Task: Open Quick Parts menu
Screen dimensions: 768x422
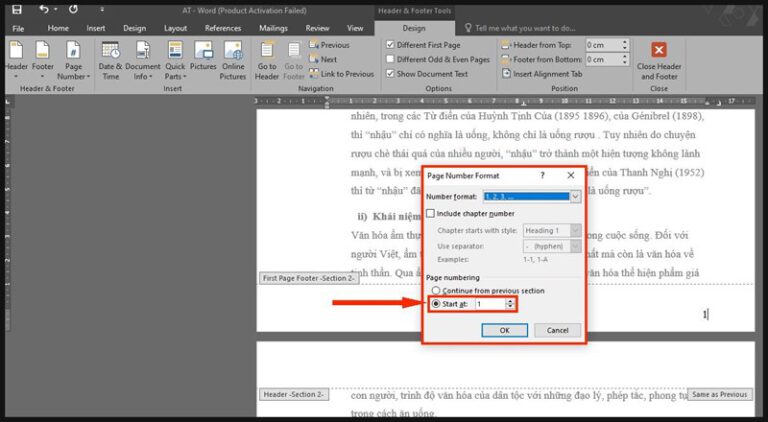Action: [x=175, y=61]
